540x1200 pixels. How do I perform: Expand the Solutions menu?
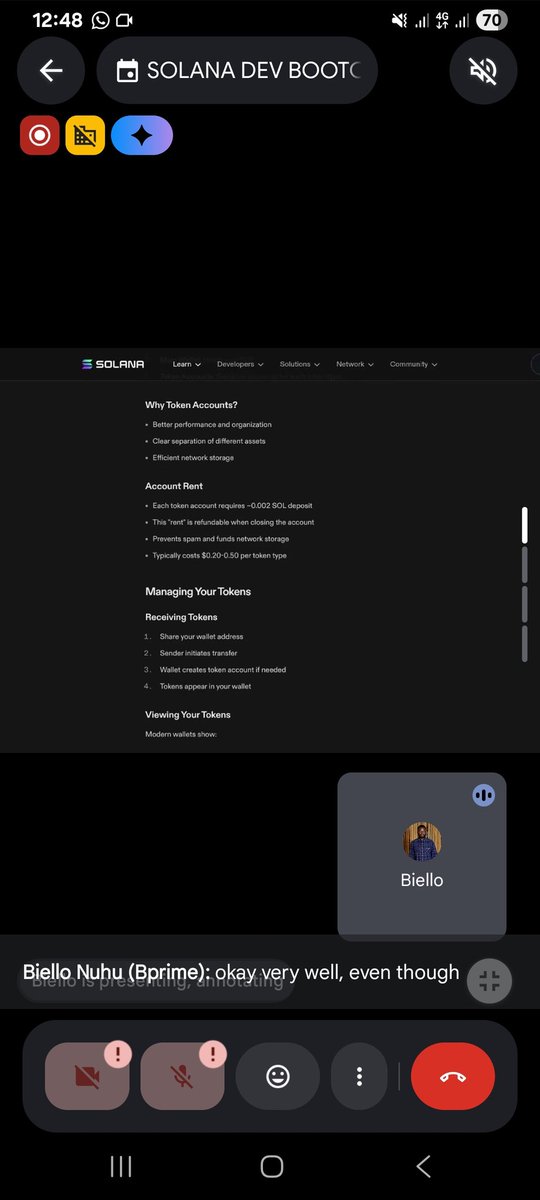(x=300, y=364)
